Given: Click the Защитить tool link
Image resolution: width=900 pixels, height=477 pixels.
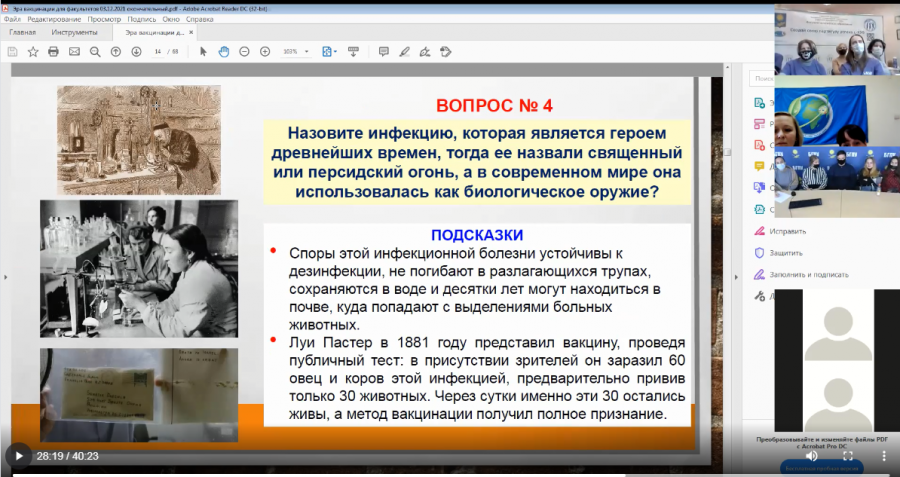Looking at the screenshot, I should (786, 253).
